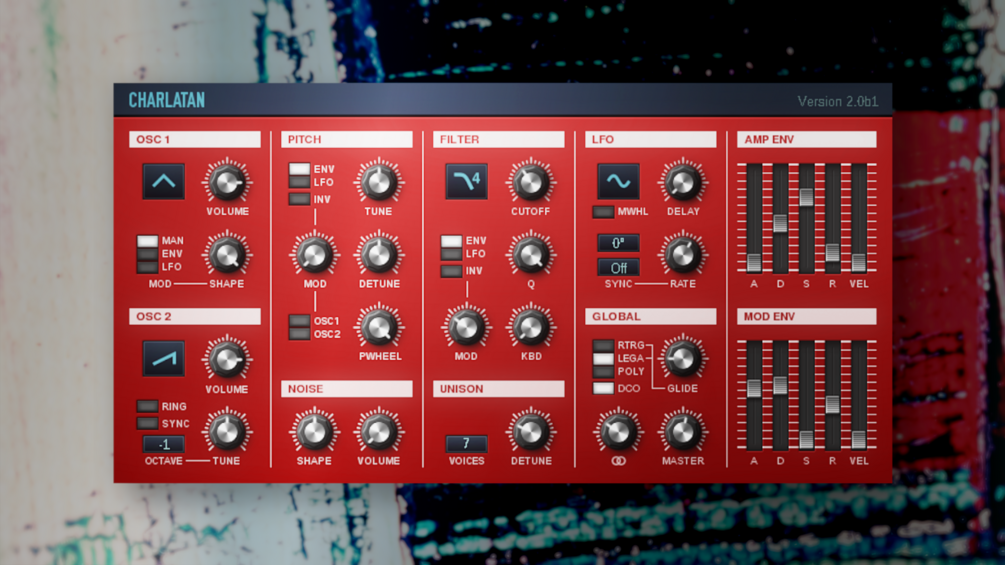Open LFO phase 0° selector
The height and width of the screenshot is (565, 1005).
(619, 243)
